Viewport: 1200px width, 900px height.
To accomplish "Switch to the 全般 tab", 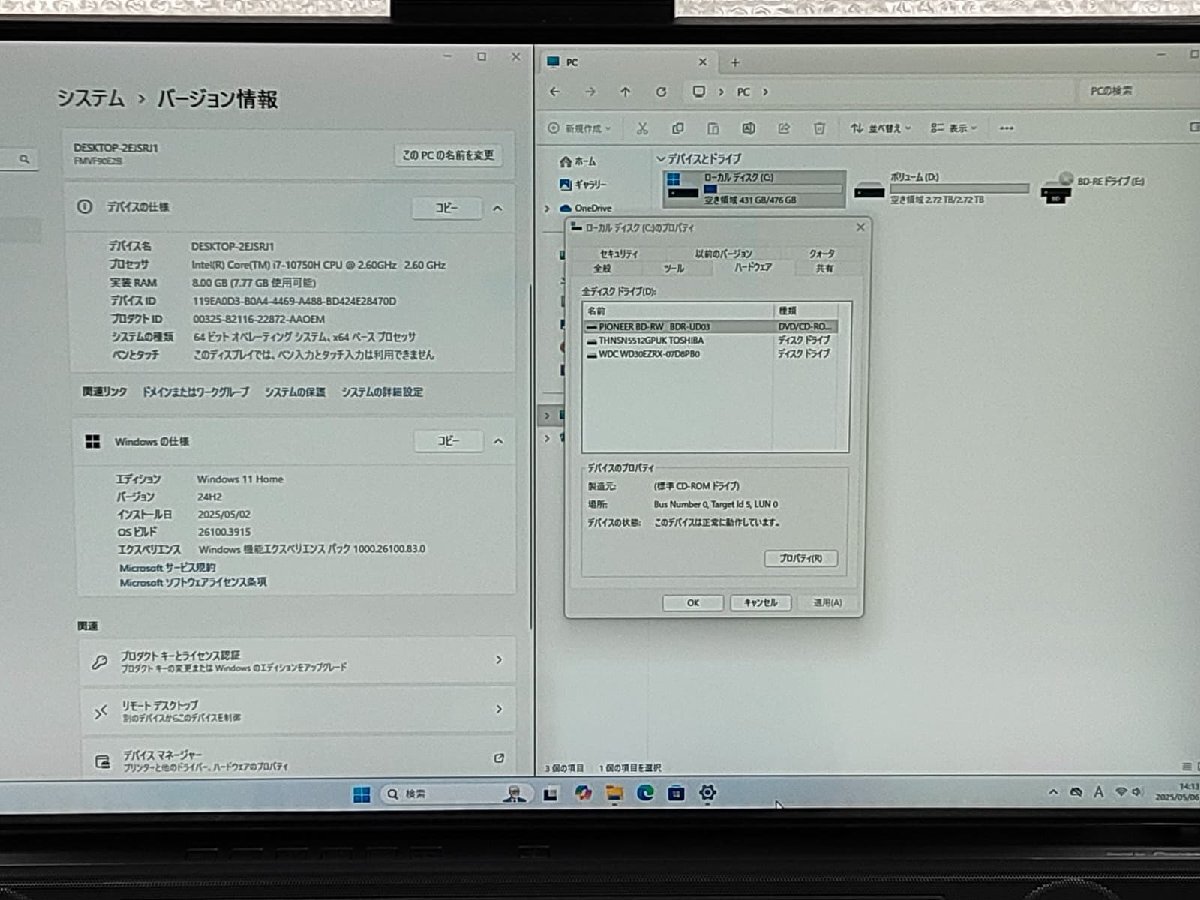I will [602, 268].
